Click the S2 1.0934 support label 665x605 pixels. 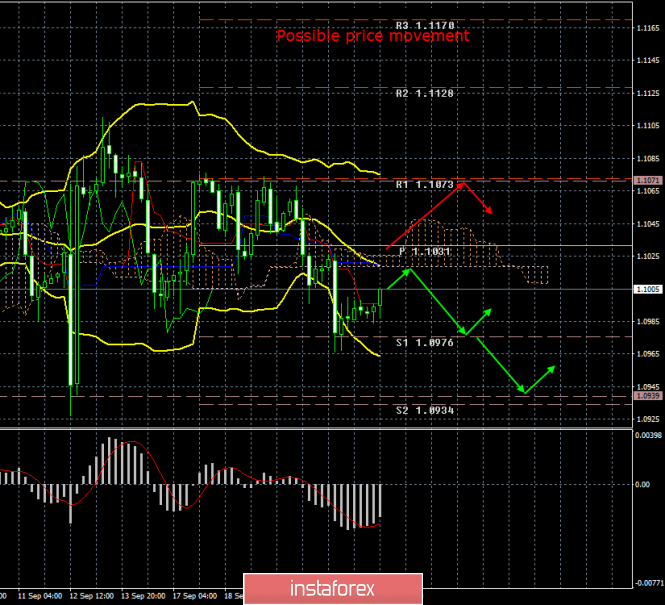click(x=424, y=410)
